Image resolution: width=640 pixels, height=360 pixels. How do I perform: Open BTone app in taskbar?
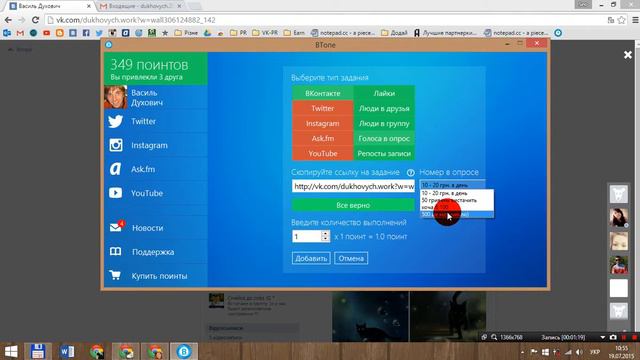[x=184, y=351]
